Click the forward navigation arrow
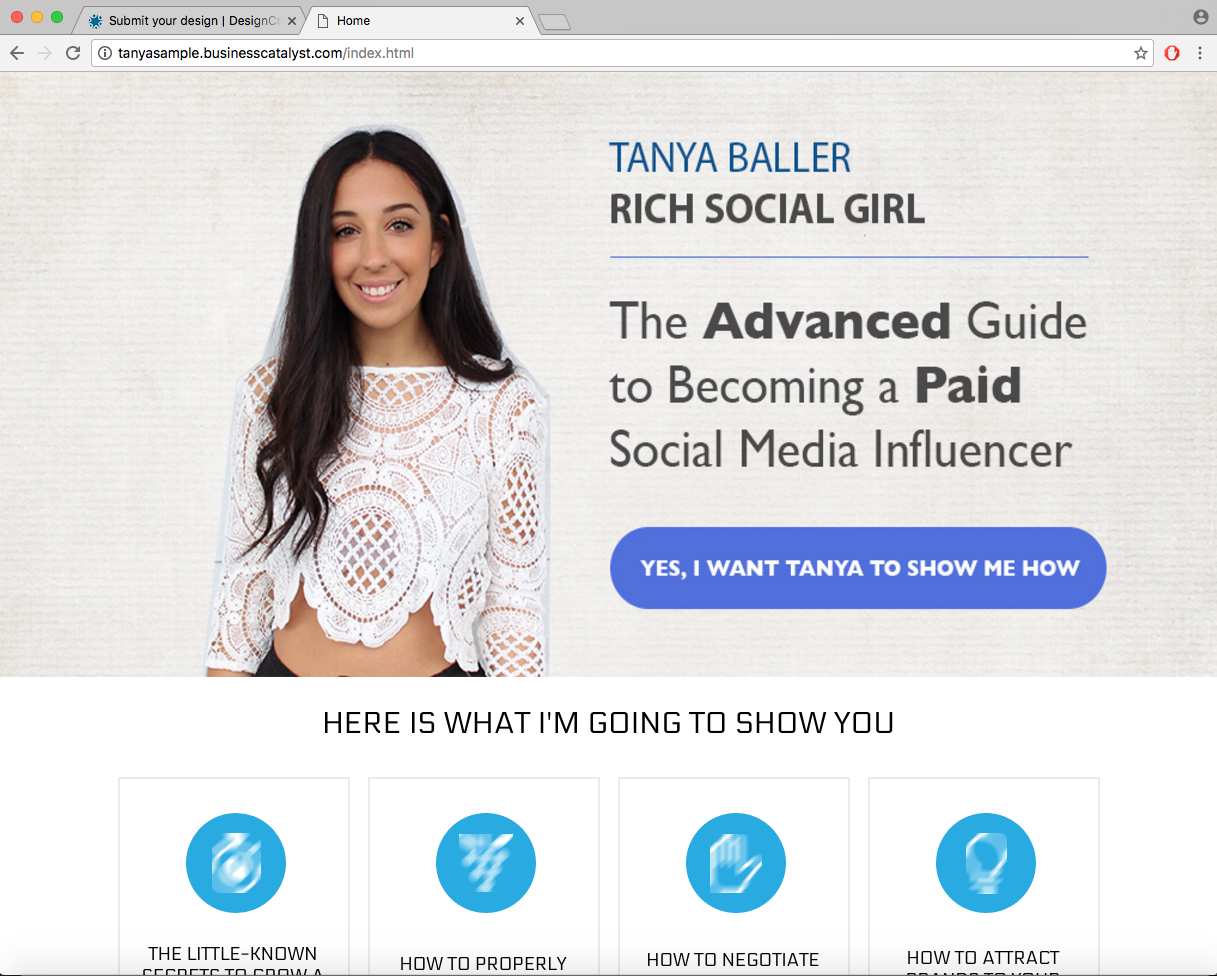The height and width of the screenshot is (976, 1217). pyautogui.click(x=44, y=53)
